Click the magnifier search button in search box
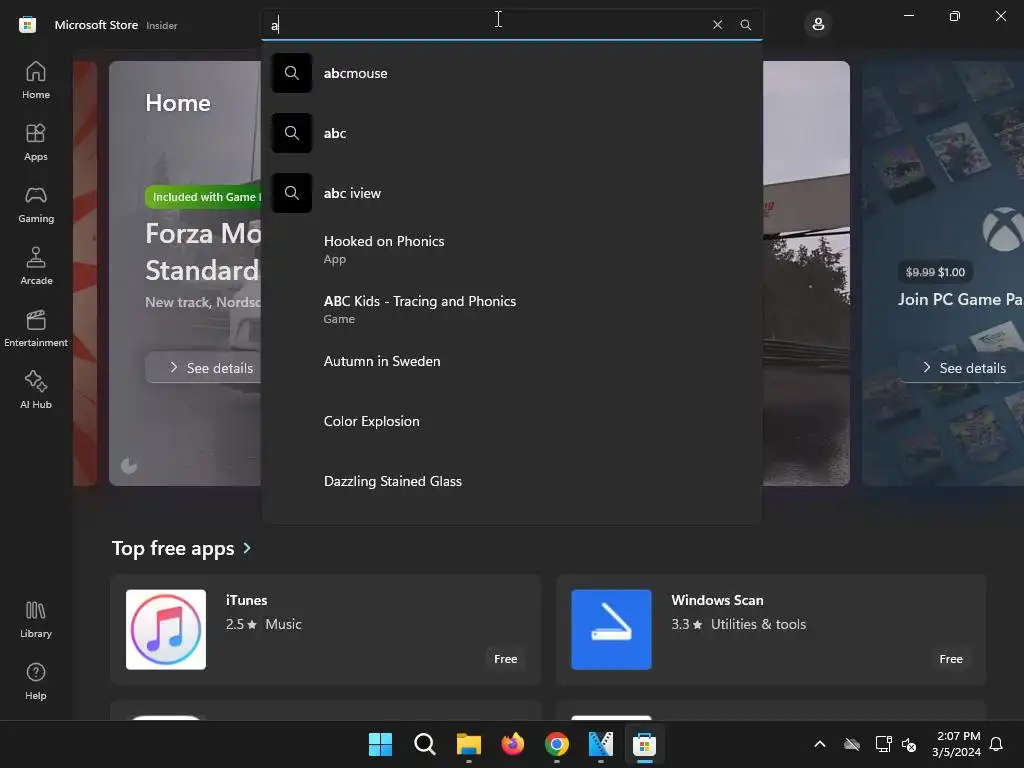 pyautogui.click(x=745, y=25)
